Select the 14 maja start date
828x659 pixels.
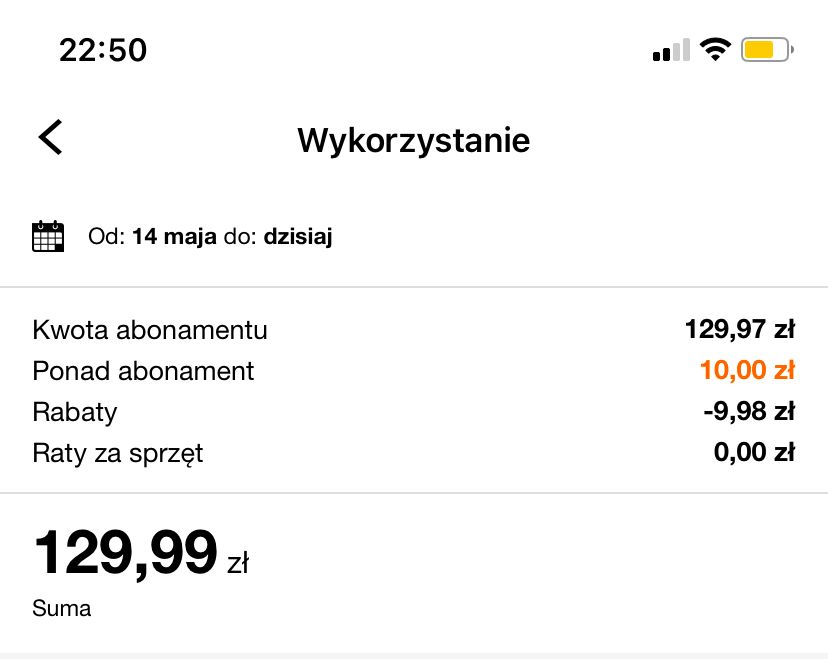tap(174, 237)
